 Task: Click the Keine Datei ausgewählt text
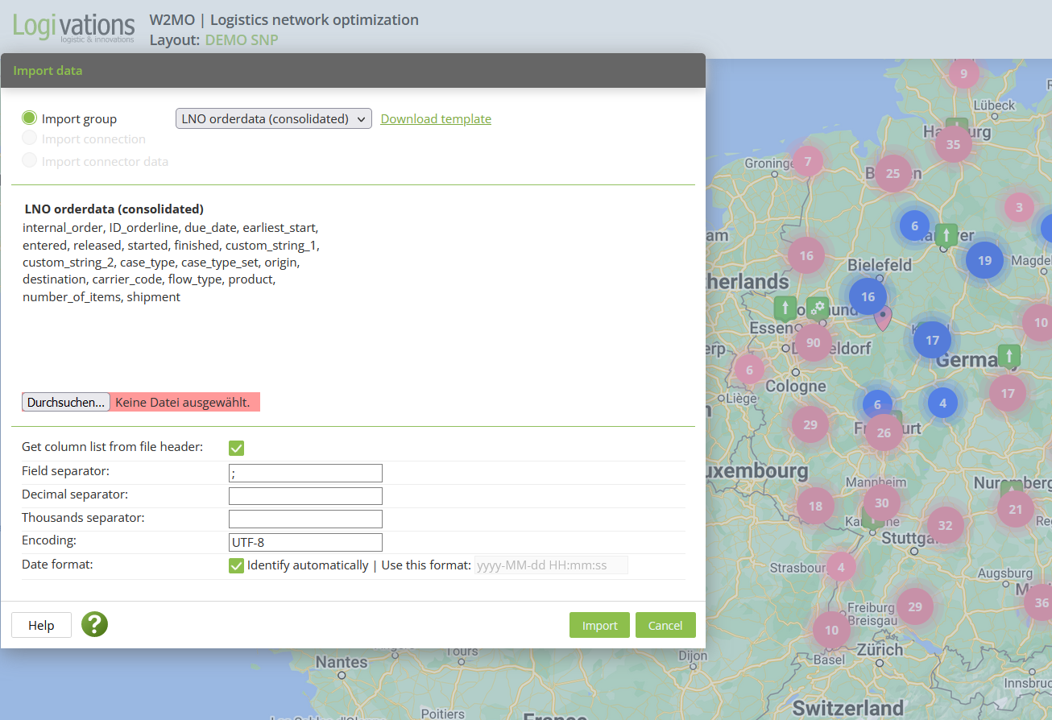[182, 402]
